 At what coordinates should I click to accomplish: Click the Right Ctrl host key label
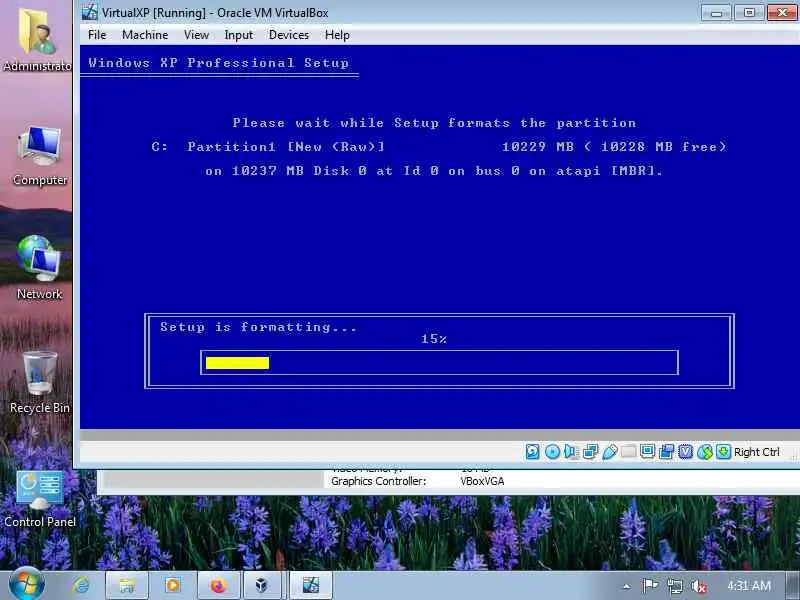[757, 452]
